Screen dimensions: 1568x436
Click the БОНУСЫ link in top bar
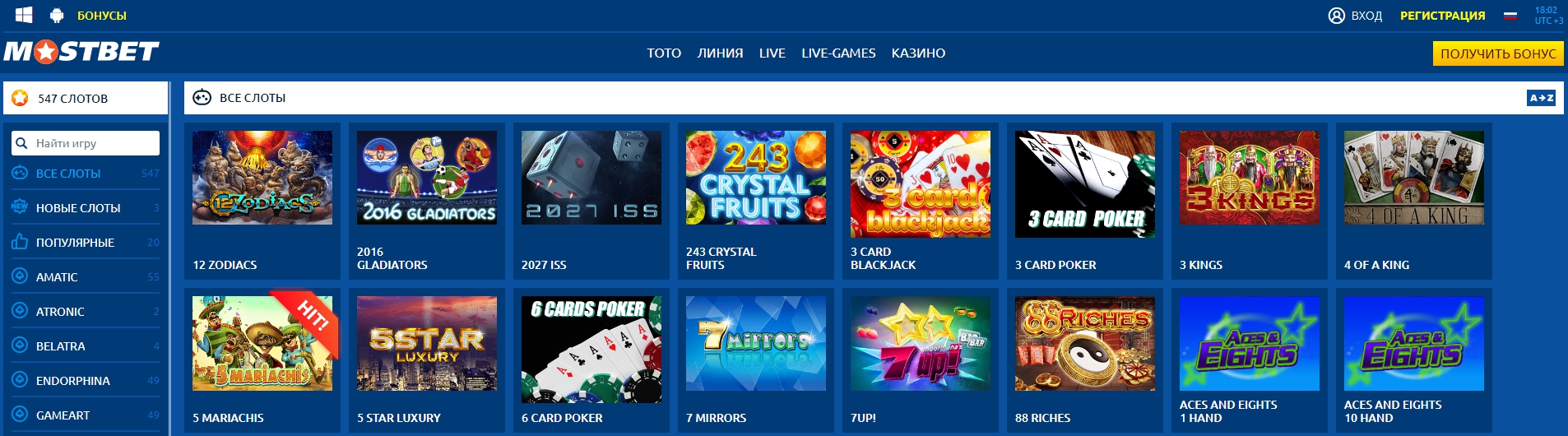click(x=102, y=16)
